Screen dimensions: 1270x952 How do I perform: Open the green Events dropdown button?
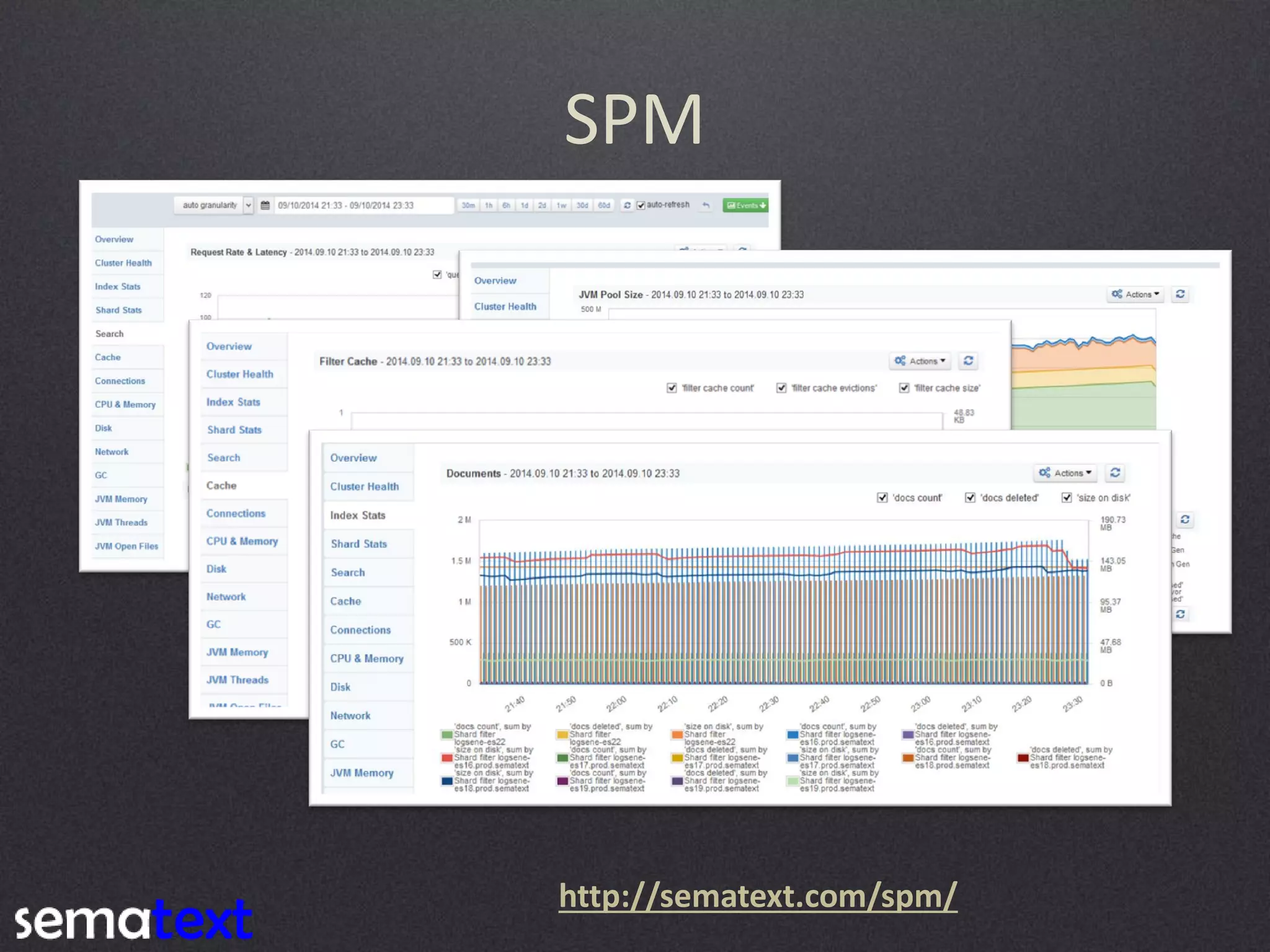pos(745,205)
